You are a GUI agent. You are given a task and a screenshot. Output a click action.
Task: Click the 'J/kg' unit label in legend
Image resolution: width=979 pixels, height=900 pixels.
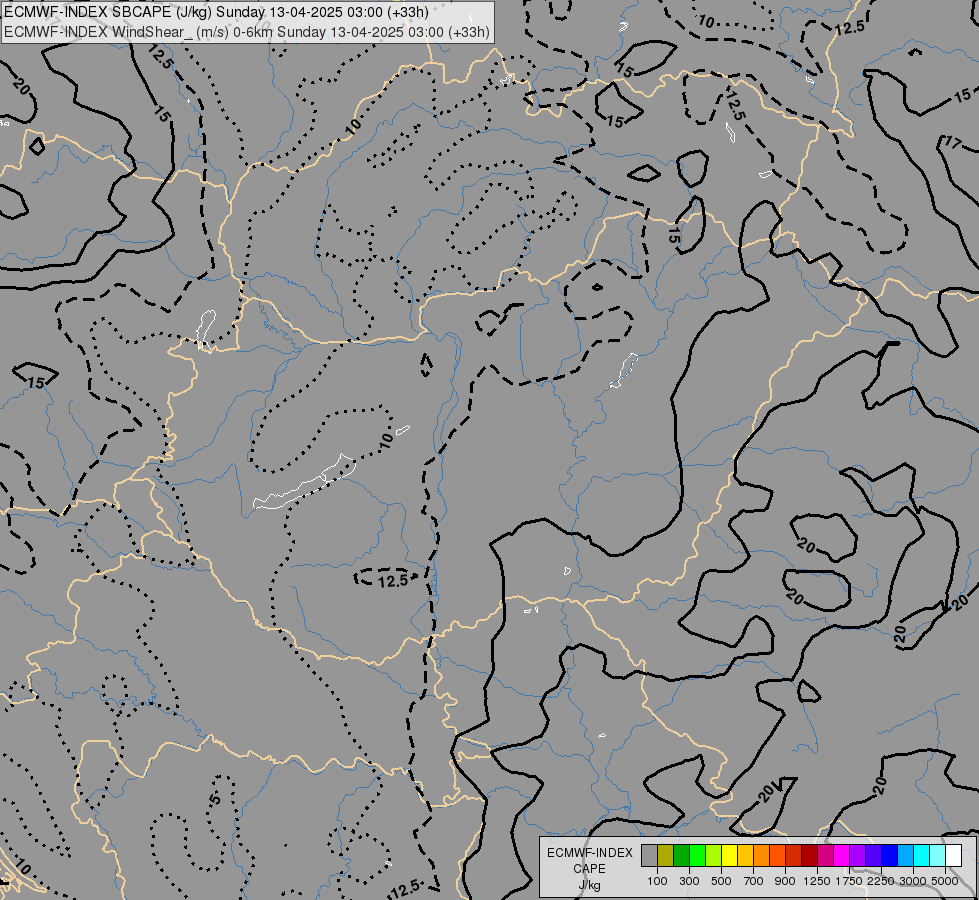point(589,885)
